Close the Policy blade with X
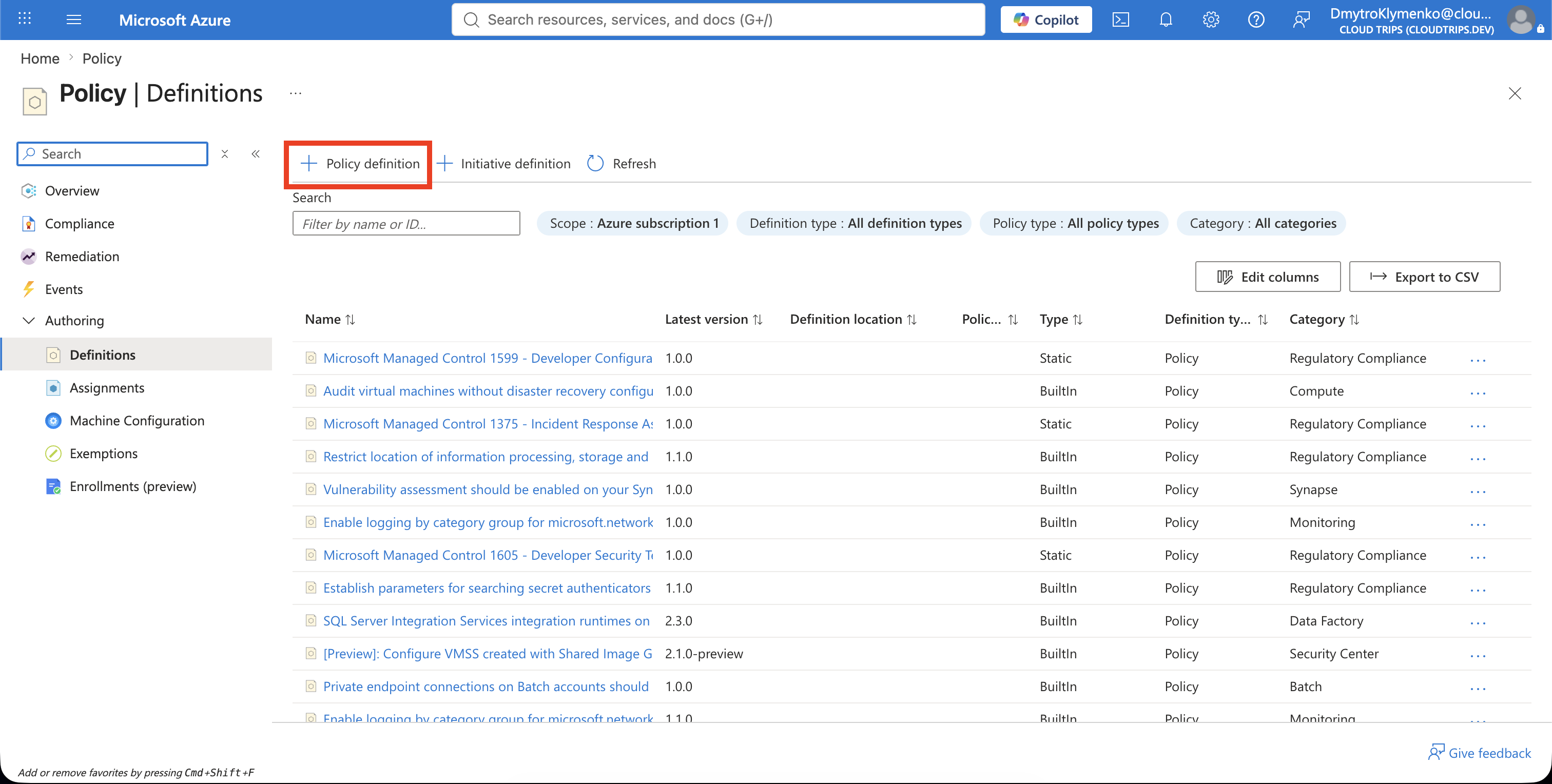This screenshot has width=1552, height=784. pos(1515,93)
